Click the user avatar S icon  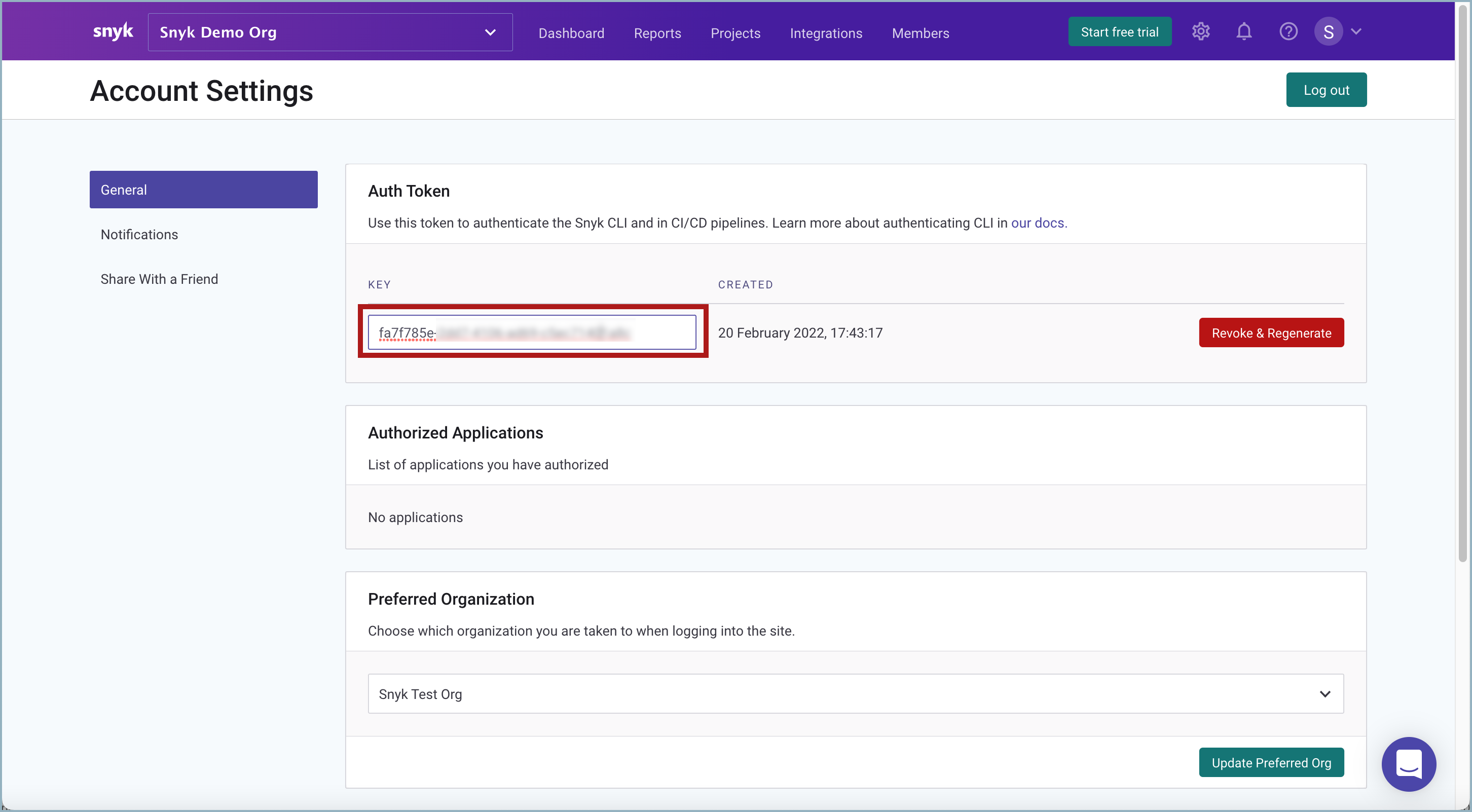coord(1328,31)
